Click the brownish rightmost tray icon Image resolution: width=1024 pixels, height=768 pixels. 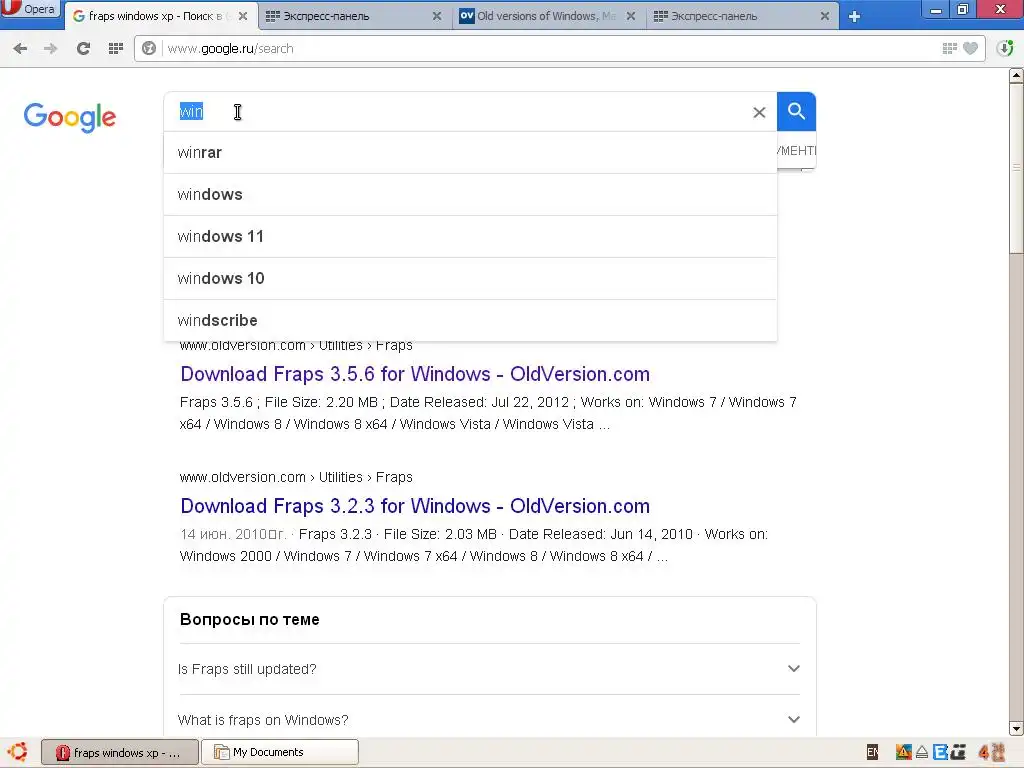[998, 752]
